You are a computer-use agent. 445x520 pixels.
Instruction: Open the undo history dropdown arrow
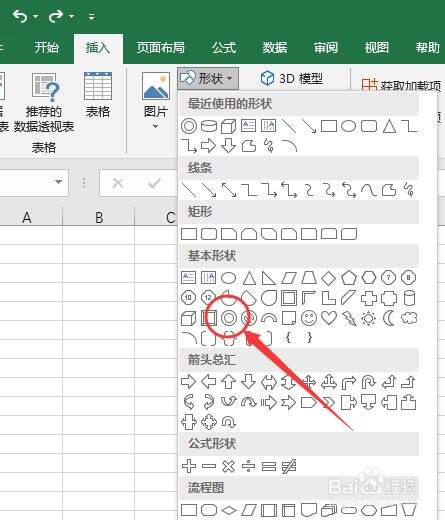36,16
